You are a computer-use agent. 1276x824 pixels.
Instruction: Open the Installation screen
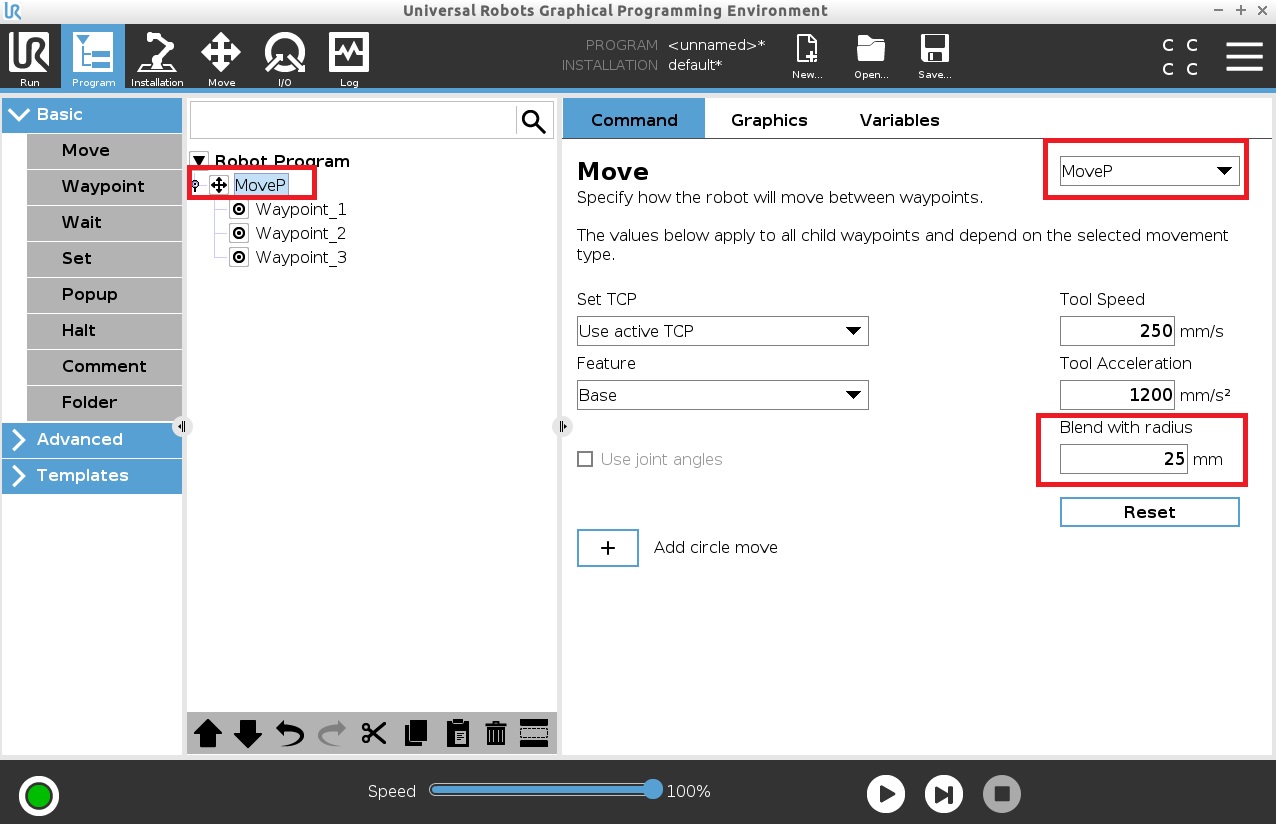pos(157,58)
